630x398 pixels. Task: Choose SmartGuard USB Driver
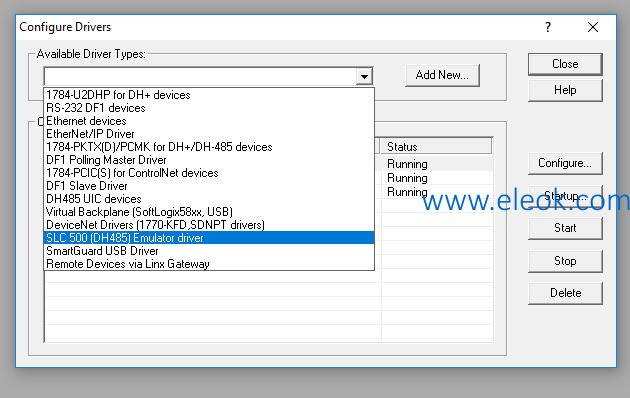point(209,251)
